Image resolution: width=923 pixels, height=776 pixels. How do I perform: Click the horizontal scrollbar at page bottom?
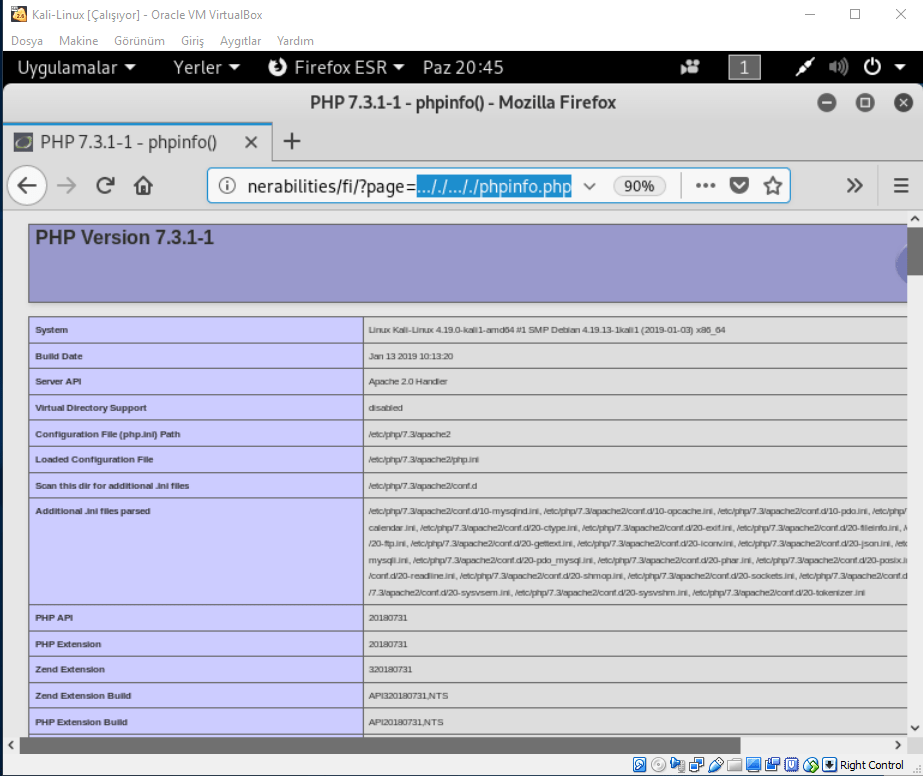(380, 745)
